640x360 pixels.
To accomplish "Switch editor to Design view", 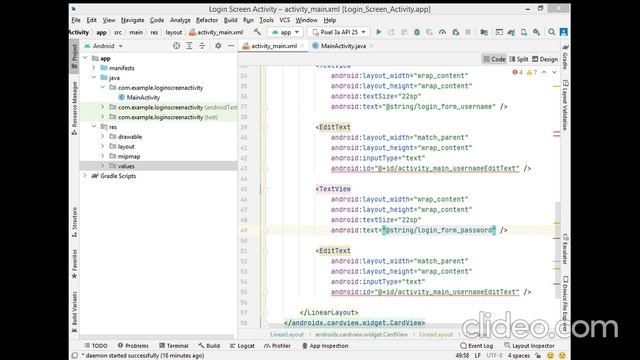I will click(x=545, y=59).
